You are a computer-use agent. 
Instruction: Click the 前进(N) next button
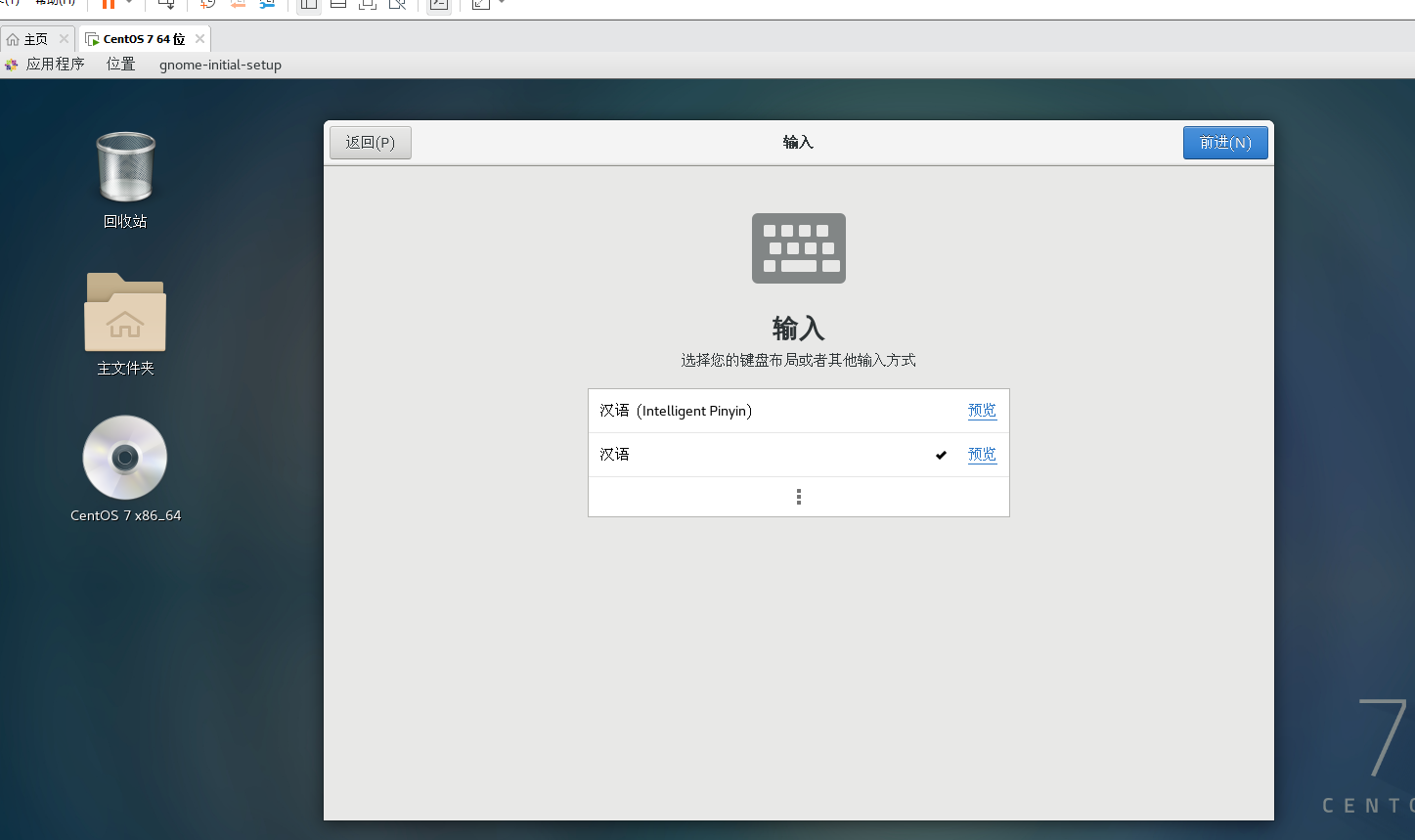[x=1224, y=143]
